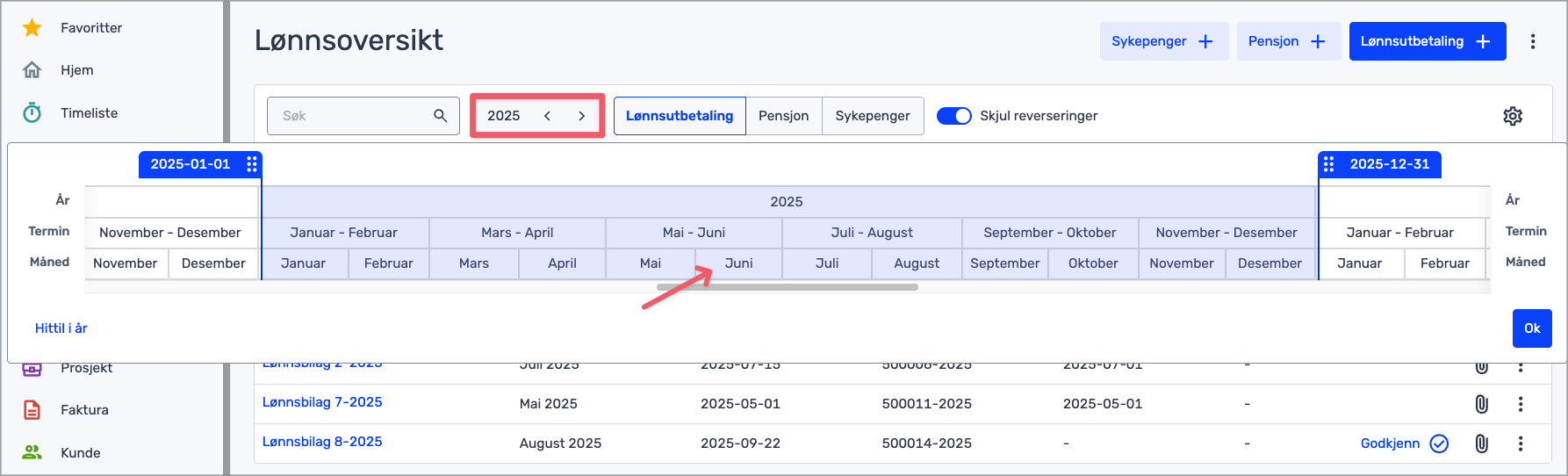Viewport: 1568px width, 476px height.
Task: Open Favoritter star icon in sidebar
Action: [x=32, y=28]
